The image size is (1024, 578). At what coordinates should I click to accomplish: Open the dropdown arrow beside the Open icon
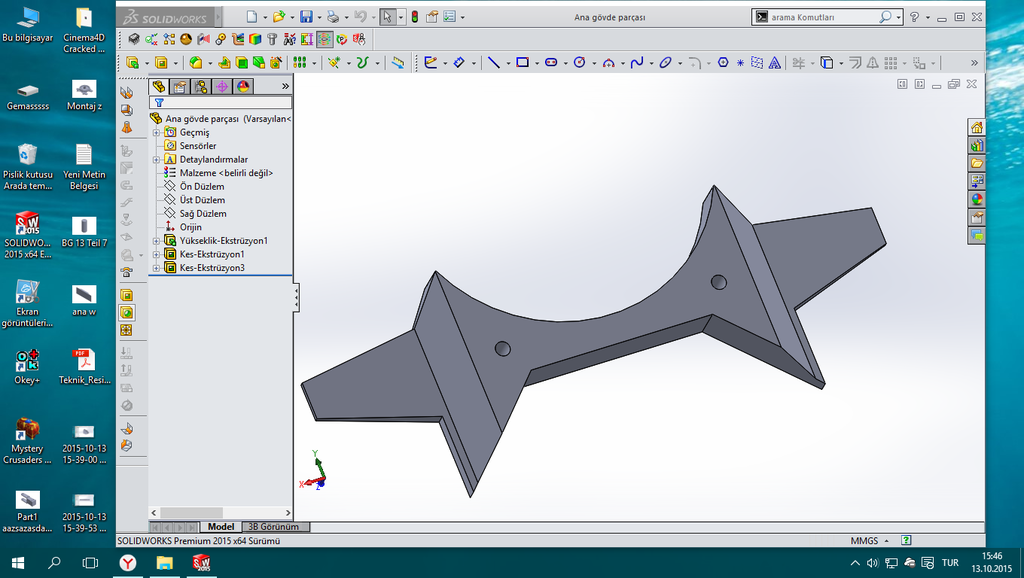pyautogui.click(x=292, y=17)
